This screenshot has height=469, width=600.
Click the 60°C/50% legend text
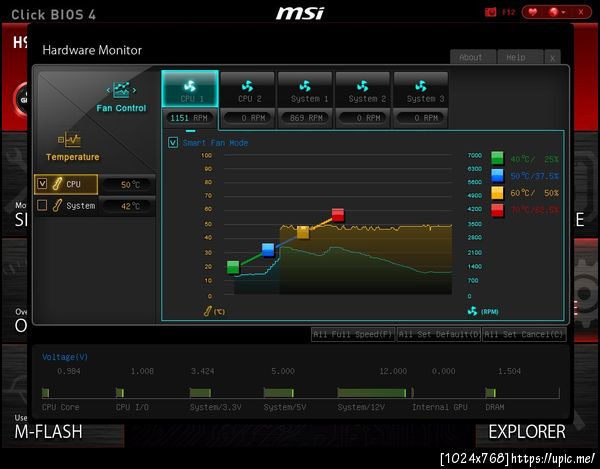click(x=535, y=193)
